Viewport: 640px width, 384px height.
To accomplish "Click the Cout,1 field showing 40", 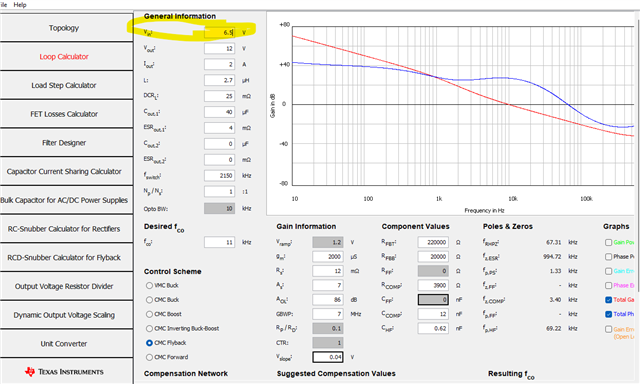I will pos(220,112).
